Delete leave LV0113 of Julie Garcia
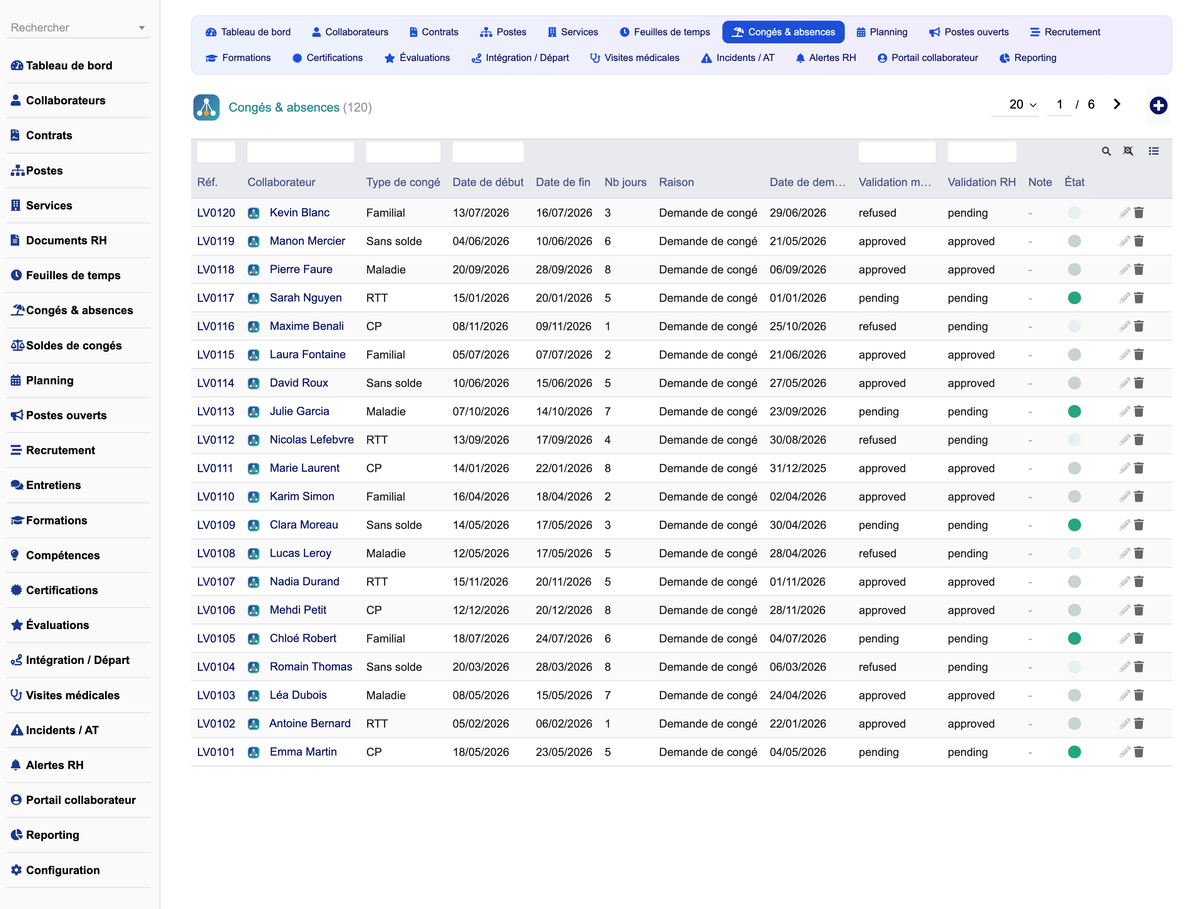Viewport: 1200px width, 909px height. (1139, 411)
